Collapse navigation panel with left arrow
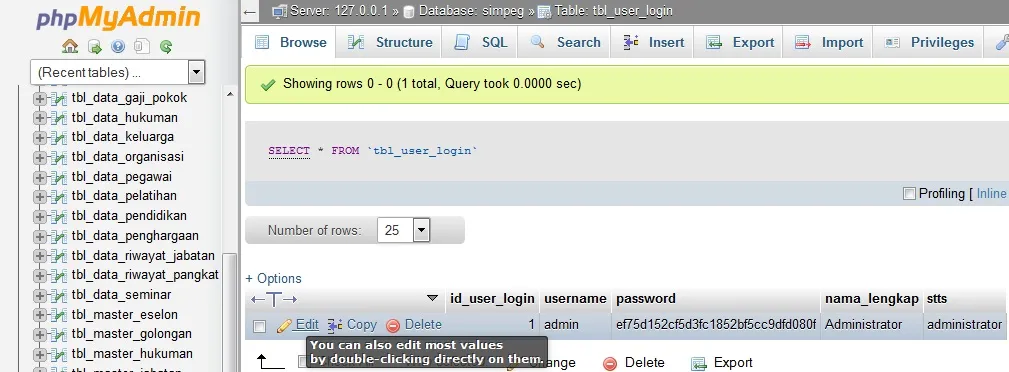 click(x=250, y=12)
